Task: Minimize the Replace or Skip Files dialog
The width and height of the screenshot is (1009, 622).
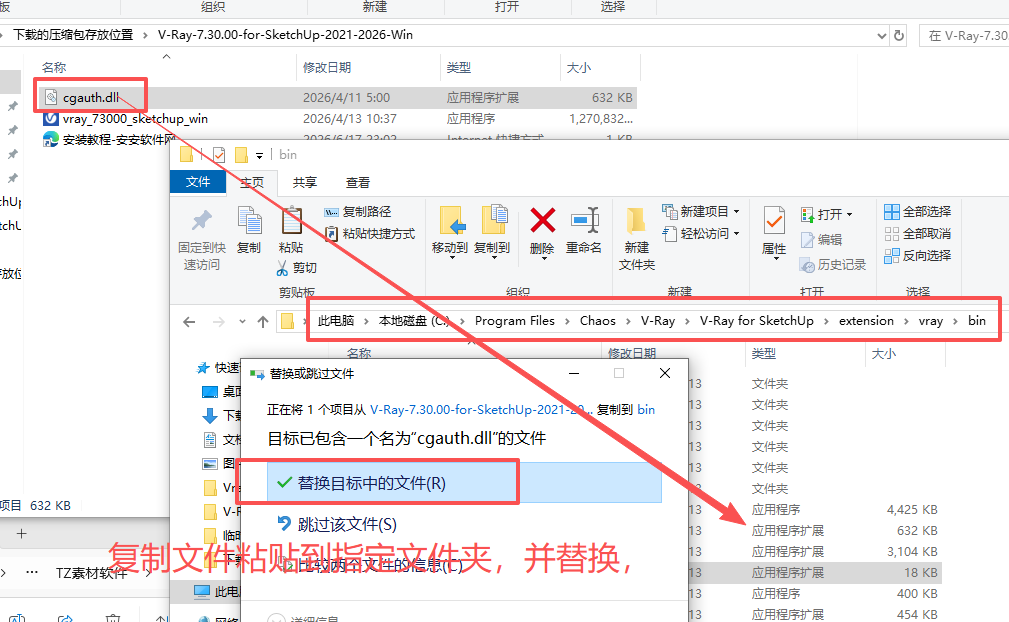Action: 574,373
